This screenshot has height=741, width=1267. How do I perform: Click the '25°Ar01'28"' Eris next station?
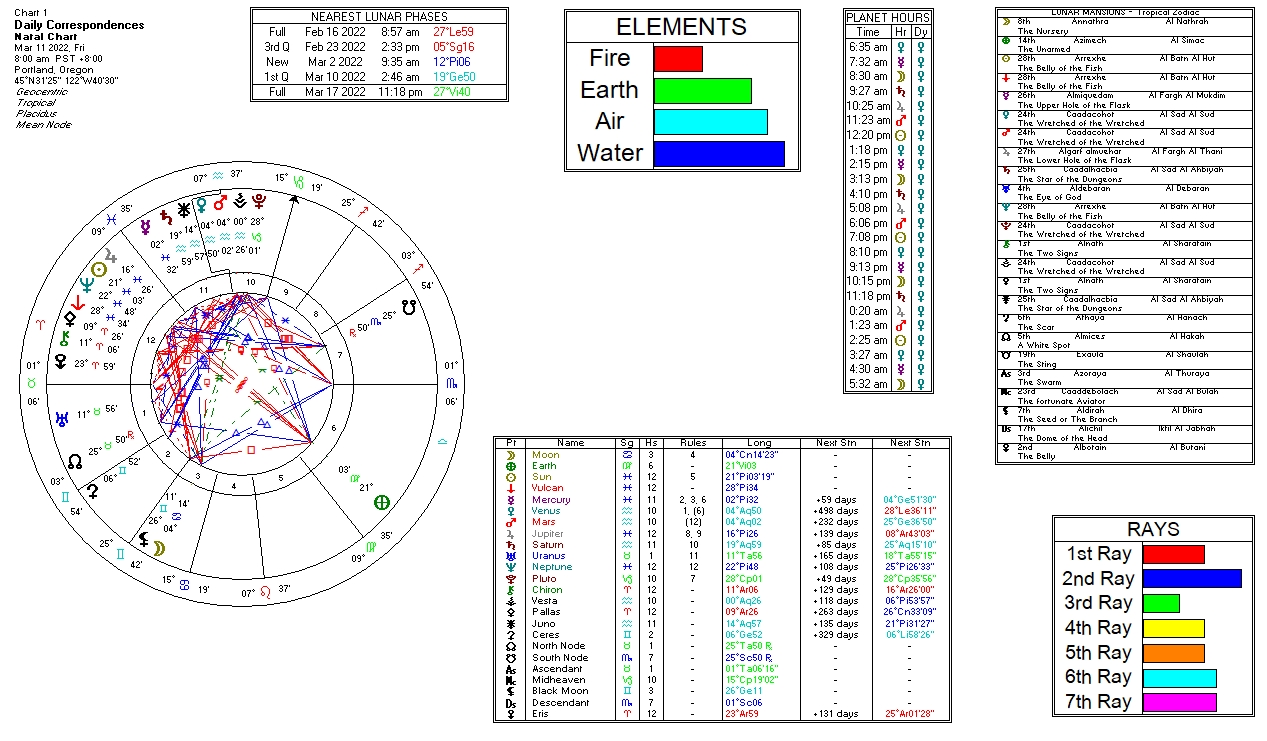909,714
